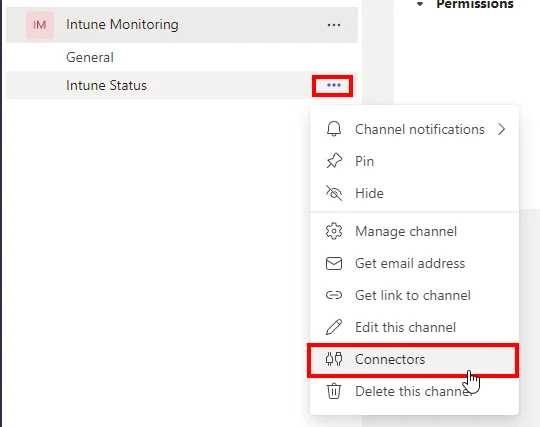The image size is (540, 427).
Task: Click the bell icon for notifications
Action: pos(334,129)
